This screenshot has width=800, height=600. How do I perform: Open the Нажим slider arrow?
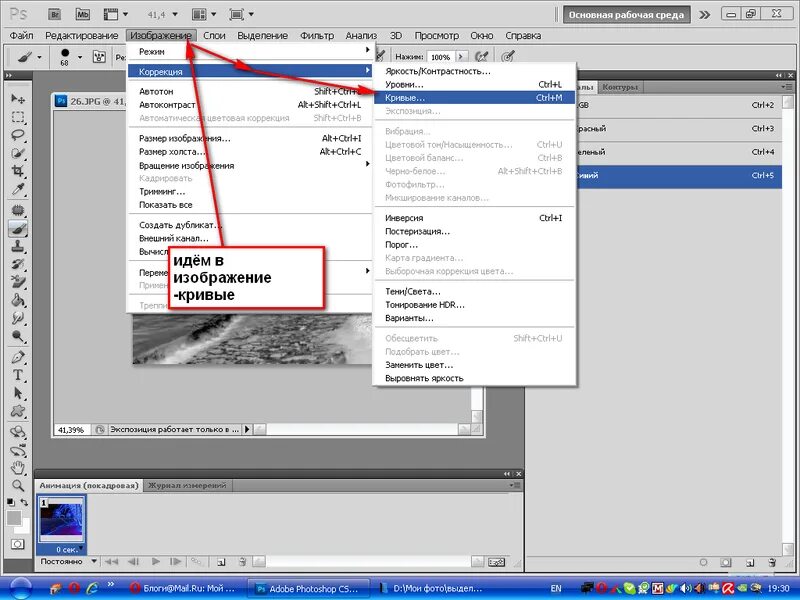[461, 57]
